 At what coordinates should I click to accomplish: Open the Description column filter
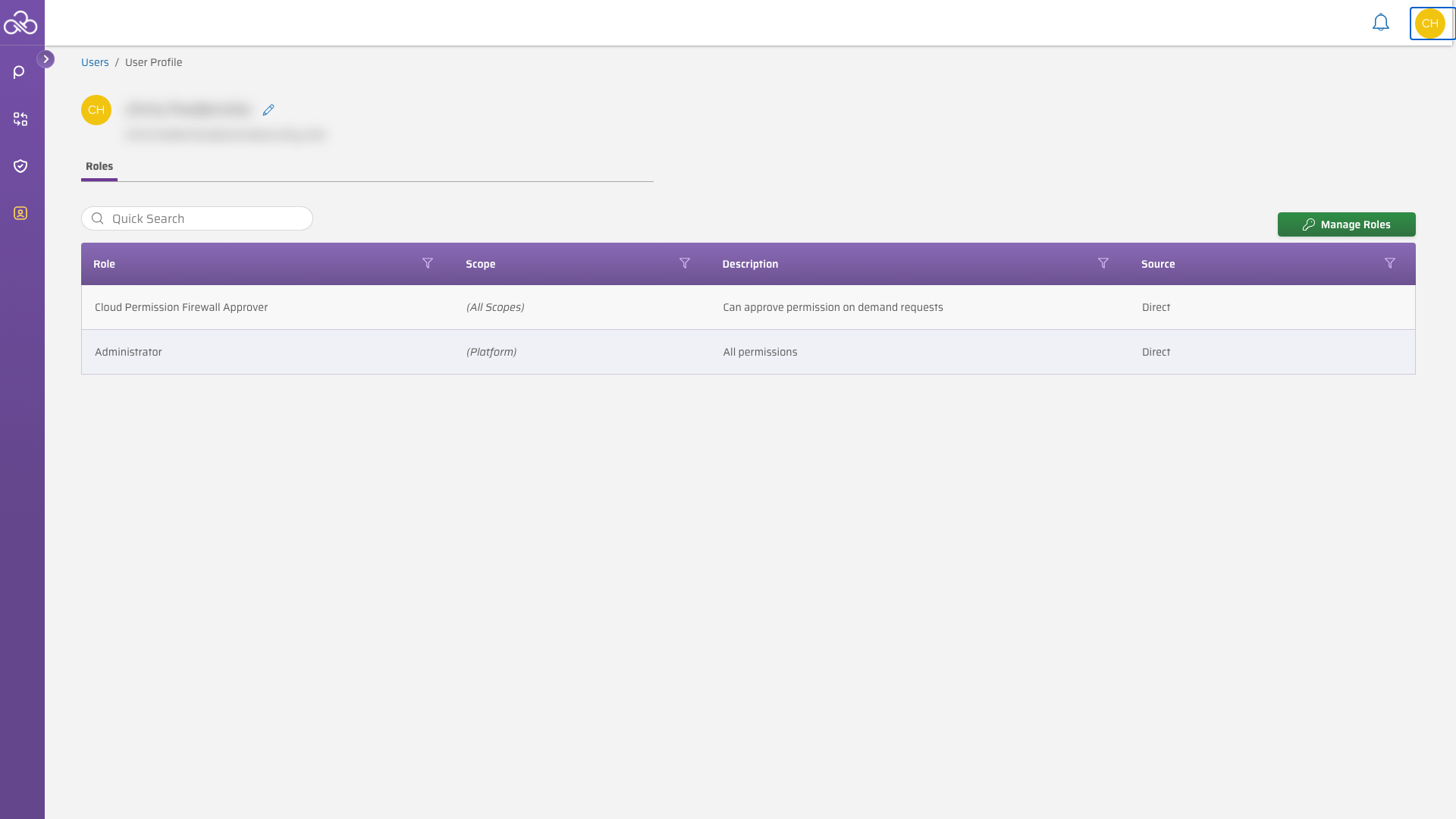[x=1103, y=263]
